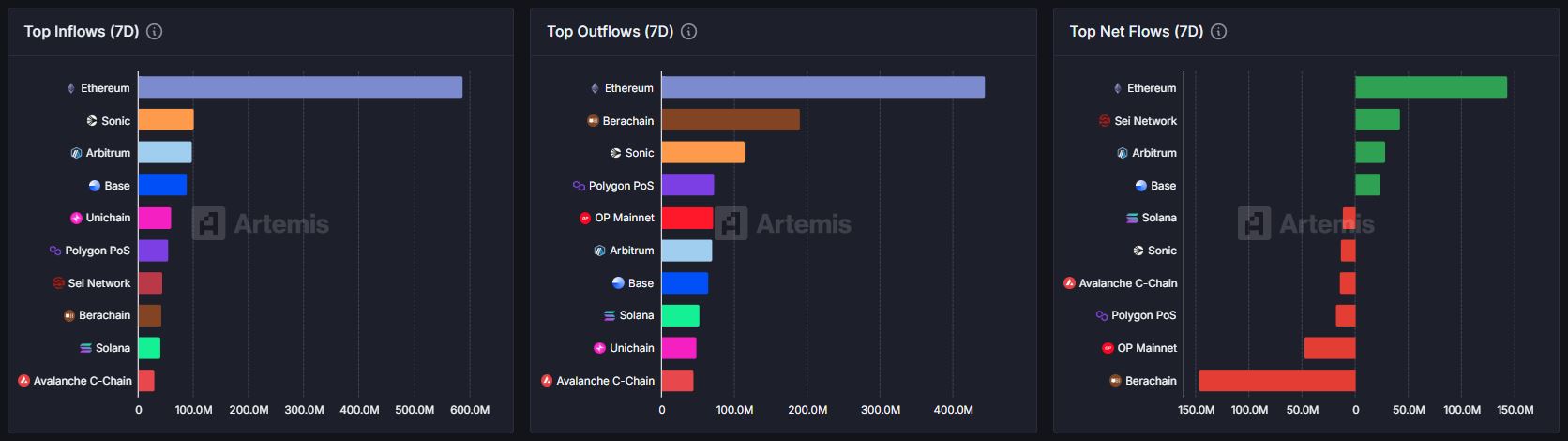Click the Sonic logo in Top Outflows chart
Screen dimensions: 1568x441
(x=615, y=153)
